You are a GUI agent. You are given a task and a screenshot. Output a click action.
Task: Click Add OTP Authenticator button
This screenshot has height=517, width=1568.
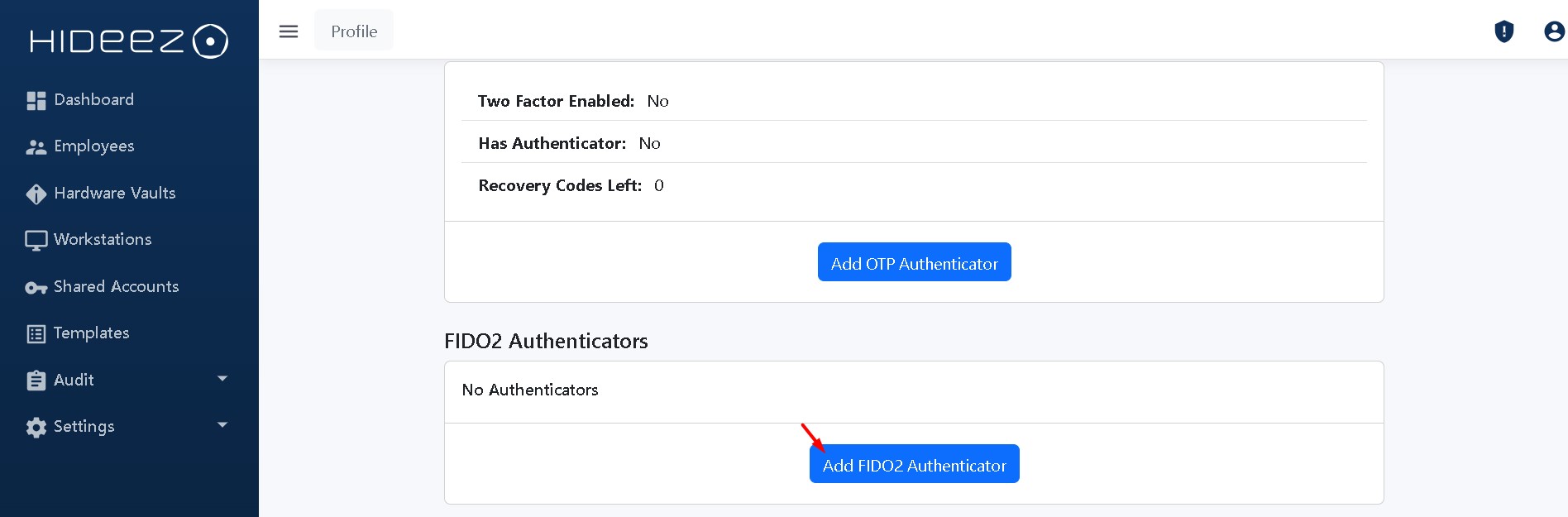(x=914, y=262)
